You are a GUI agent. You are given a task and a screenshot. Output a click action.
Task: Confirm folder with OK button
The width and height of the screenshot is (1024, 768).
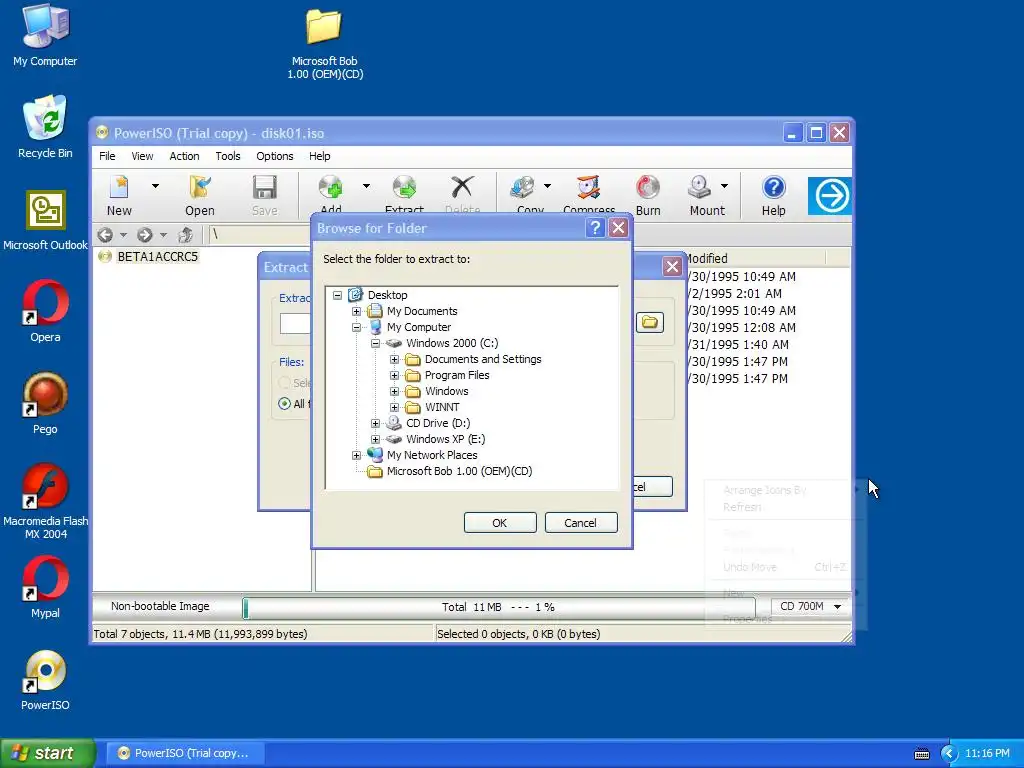tap(500, 522)
